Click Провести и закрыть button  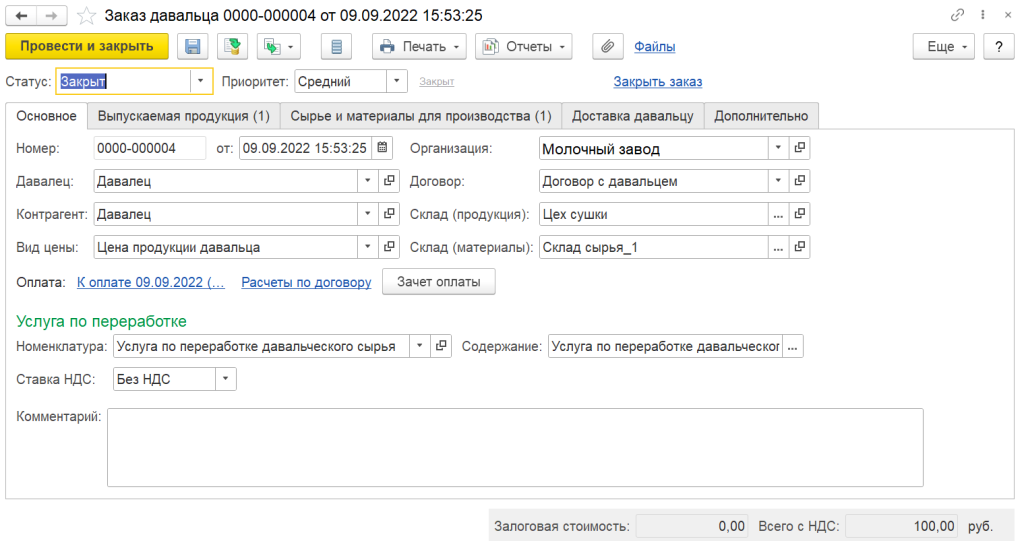[87, 46]
